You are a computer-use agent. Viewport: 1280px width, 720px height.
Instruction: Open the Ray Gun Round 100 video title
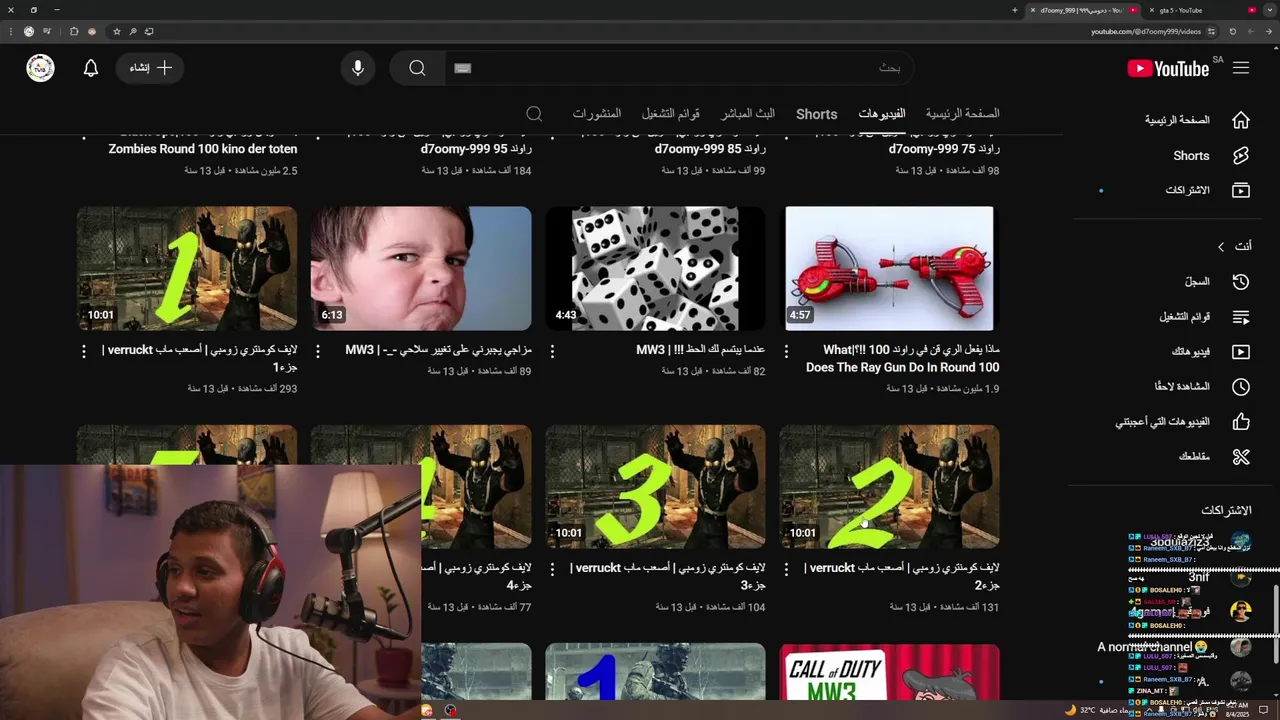point(902,359)
